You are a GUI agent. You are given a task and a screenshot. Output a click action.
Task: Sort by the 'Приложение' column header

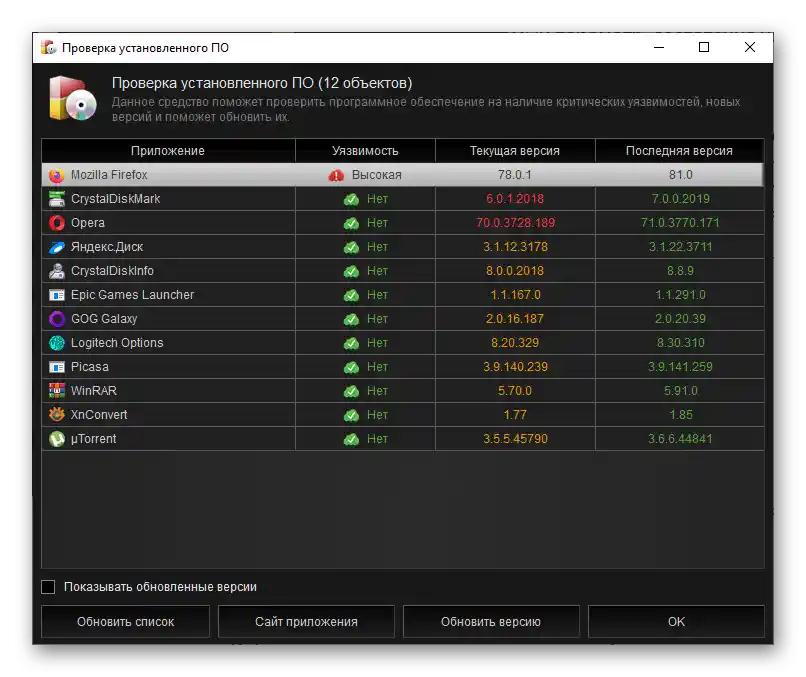(x=168, y=151)
